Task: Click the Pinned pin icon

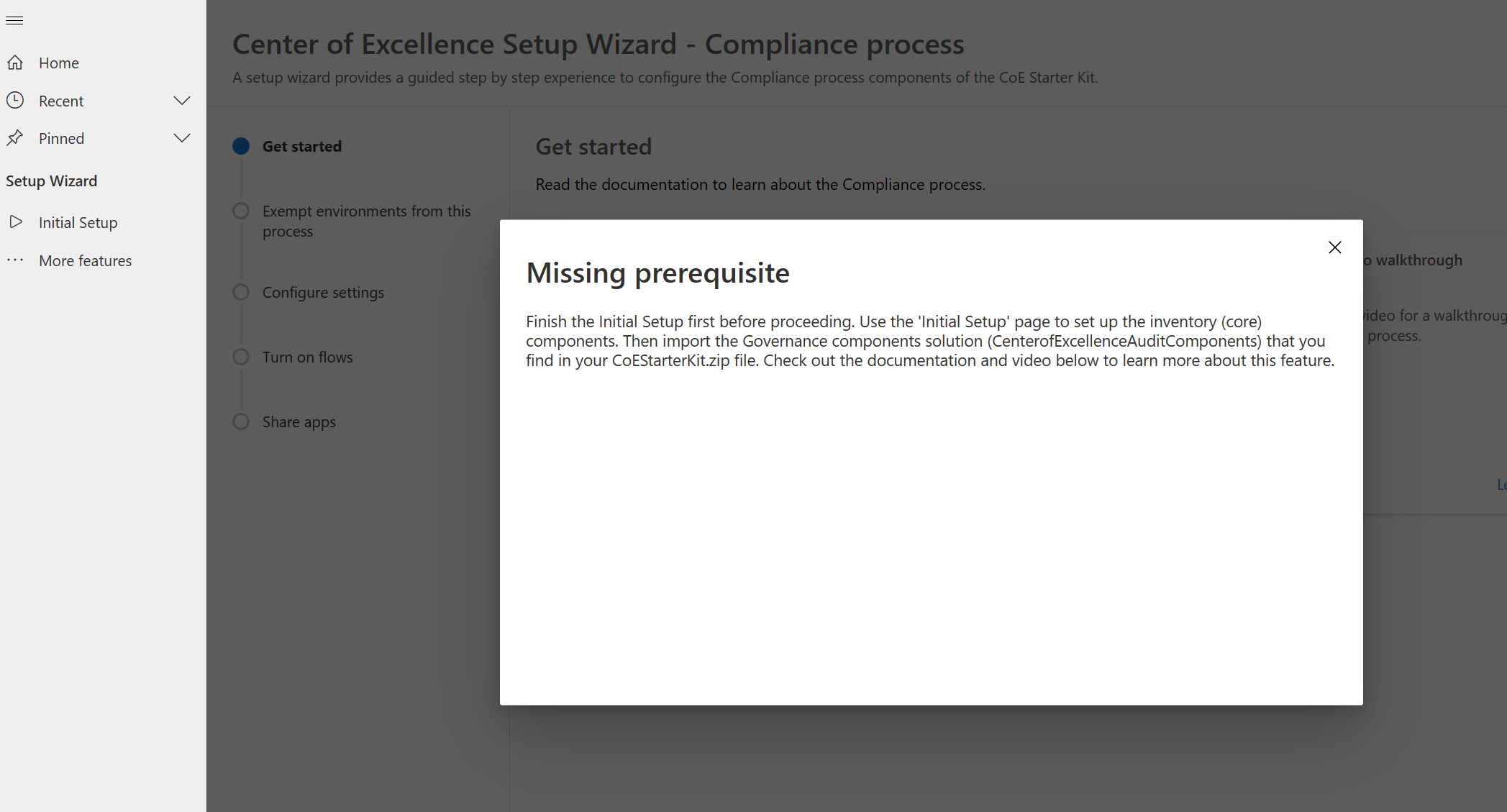Action: (16, 137)
